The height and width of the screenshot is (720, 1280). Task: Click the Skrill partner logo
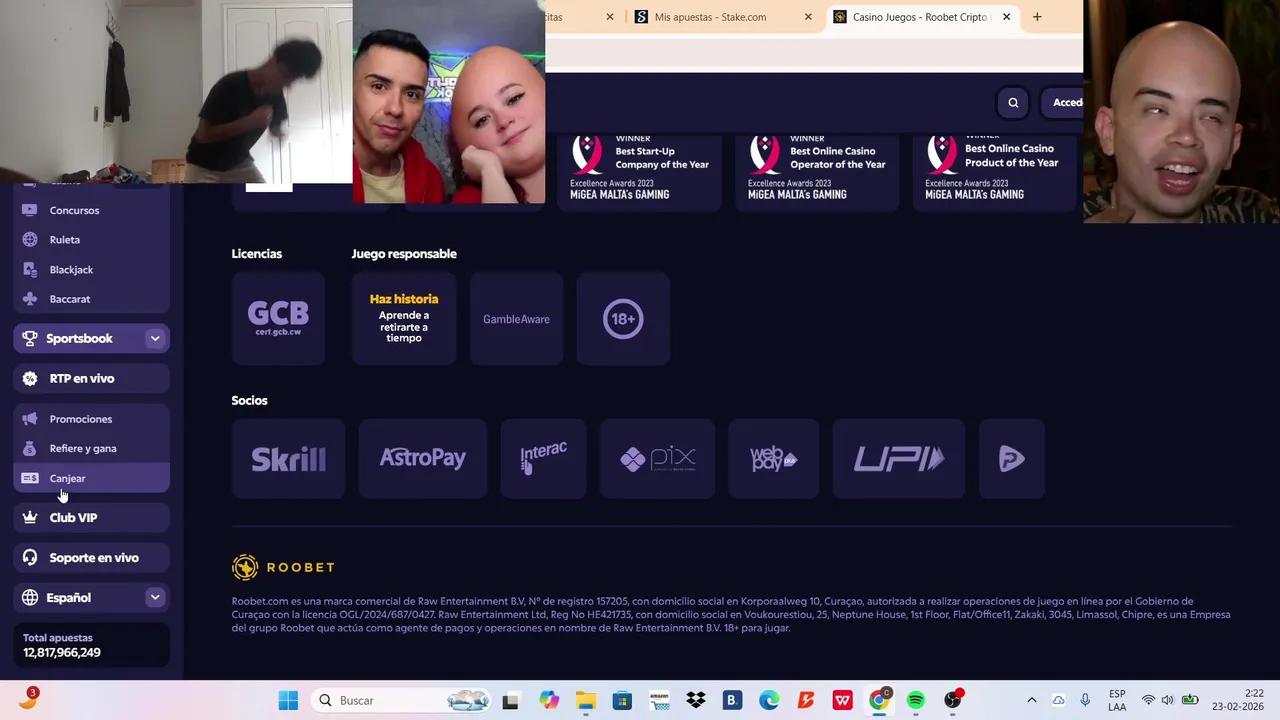pyautogui.click(x=288, y=459)
